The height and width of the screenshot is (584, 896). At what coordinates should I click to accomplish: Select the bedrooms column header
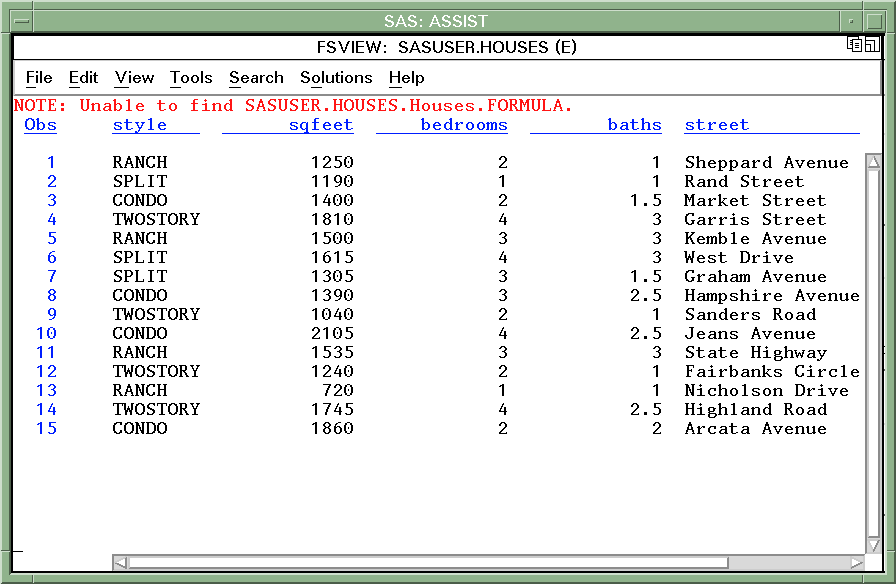coord(465,124)
